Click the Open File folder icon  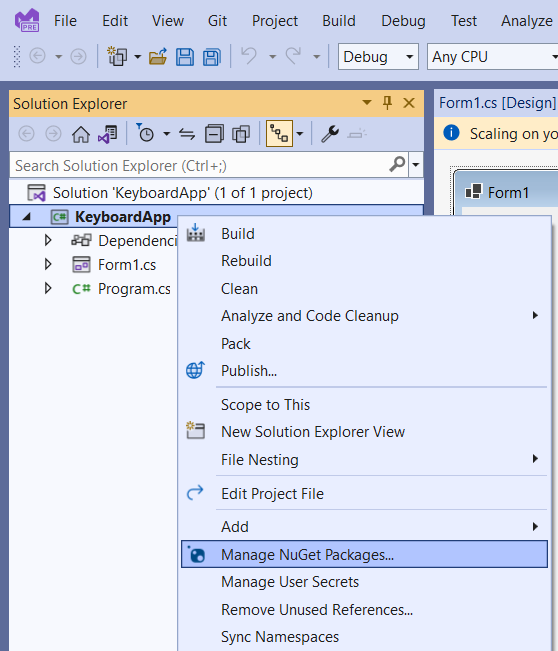click(158, 56)
